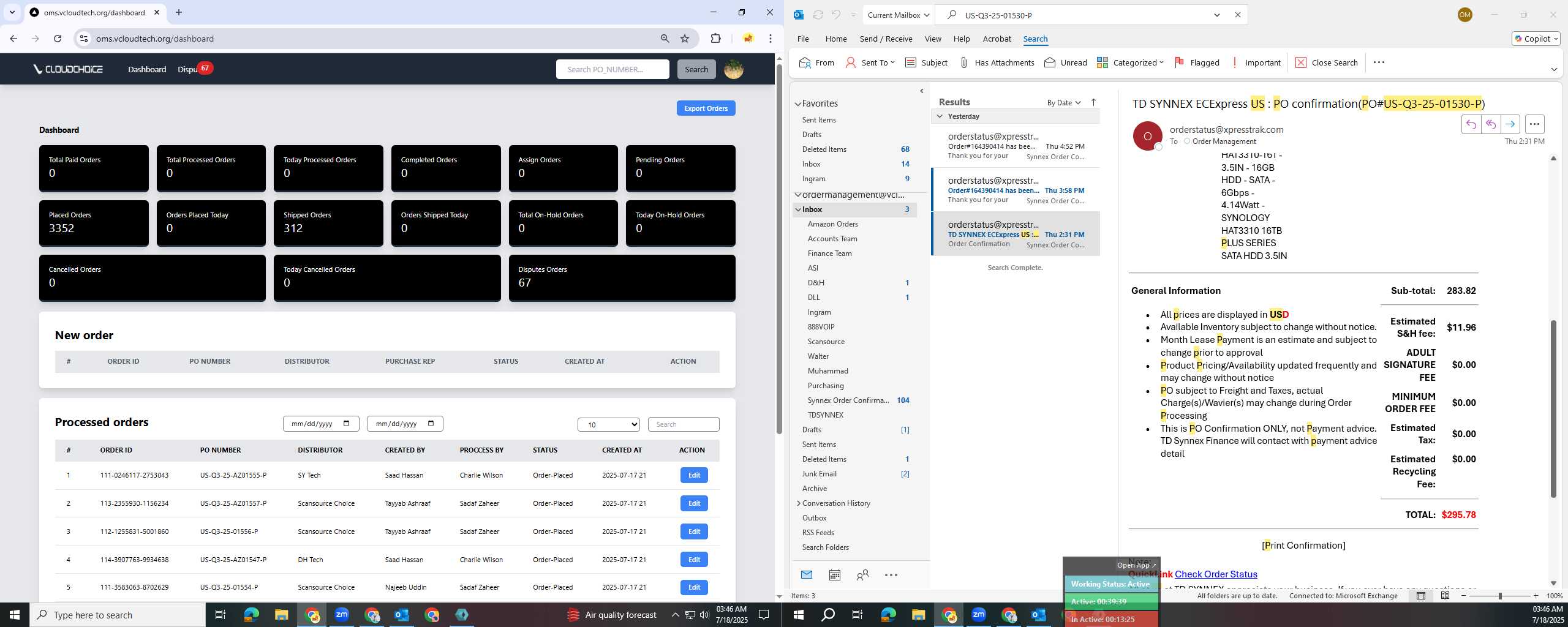Switch to Normal view in Outlook status bar
The height and width of the screenshot is (627, 1568).
point(1421,595)
